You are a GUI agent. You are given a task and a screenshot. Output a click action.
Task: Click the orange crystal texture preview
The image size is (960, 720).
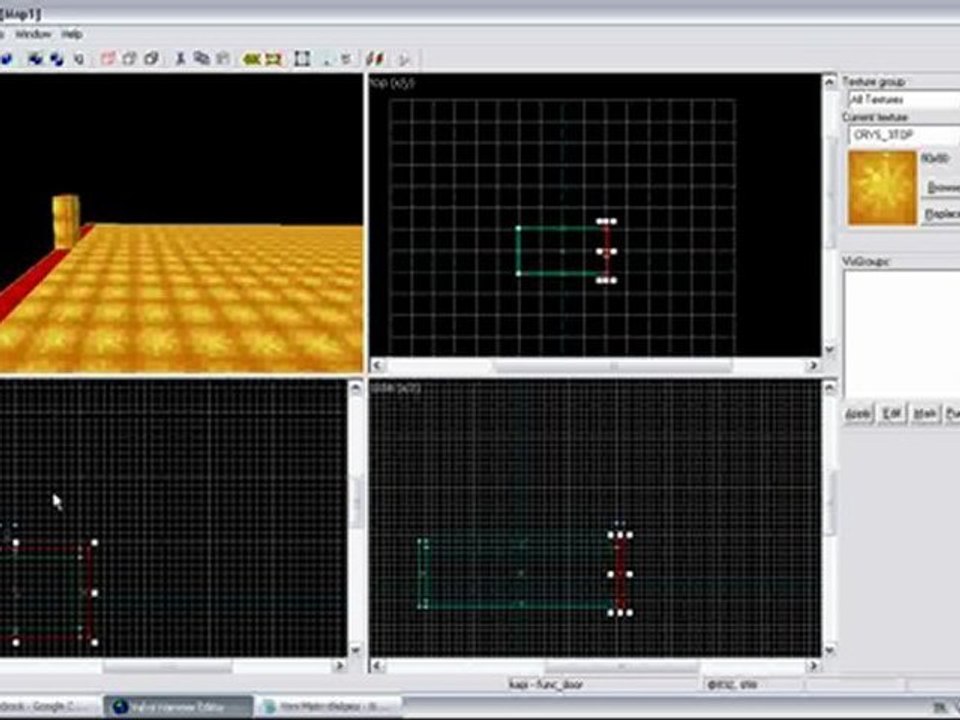click(882, 189)
